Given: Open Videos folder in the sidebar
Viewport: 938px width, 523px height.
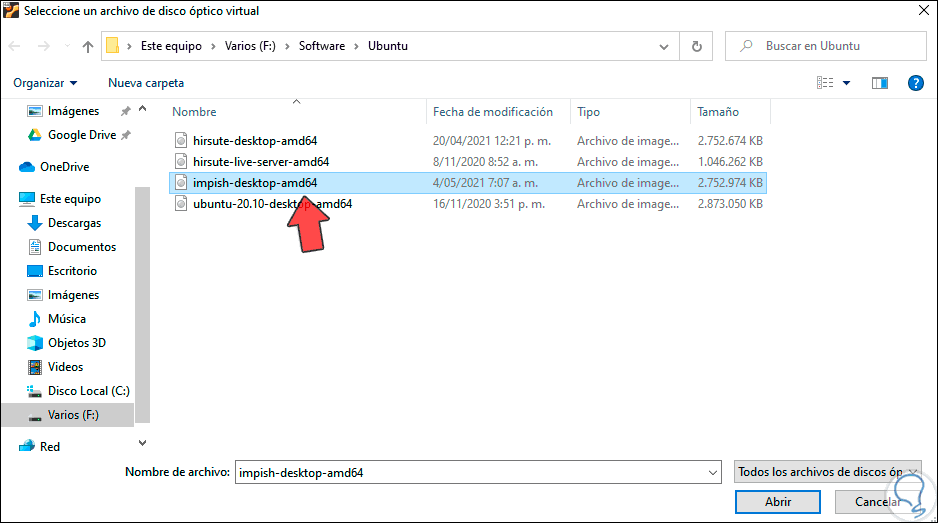Looking at the screenshot, I should point(65,367).
